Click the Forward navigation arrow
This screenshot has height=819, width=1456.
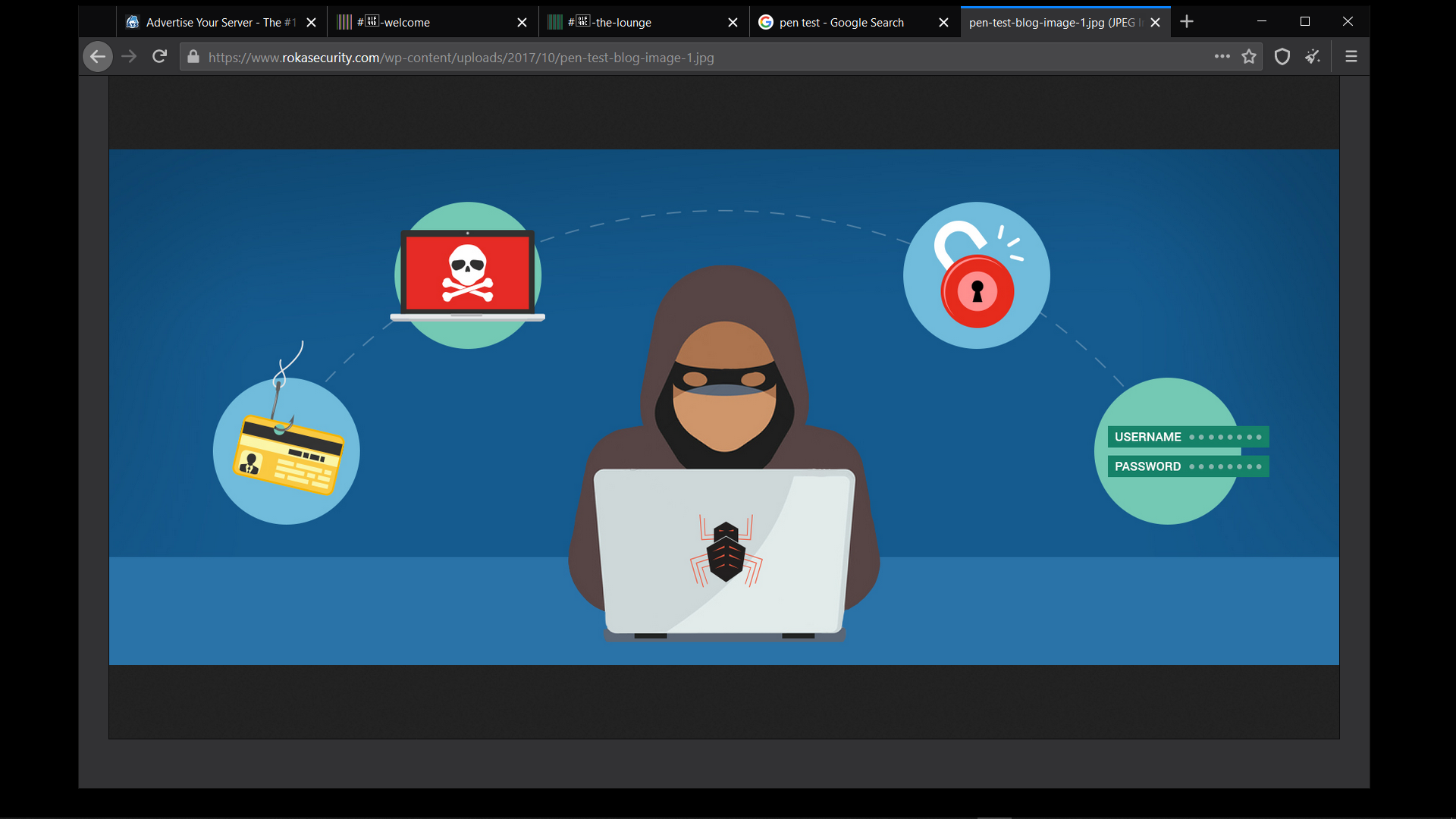[129, 57]
